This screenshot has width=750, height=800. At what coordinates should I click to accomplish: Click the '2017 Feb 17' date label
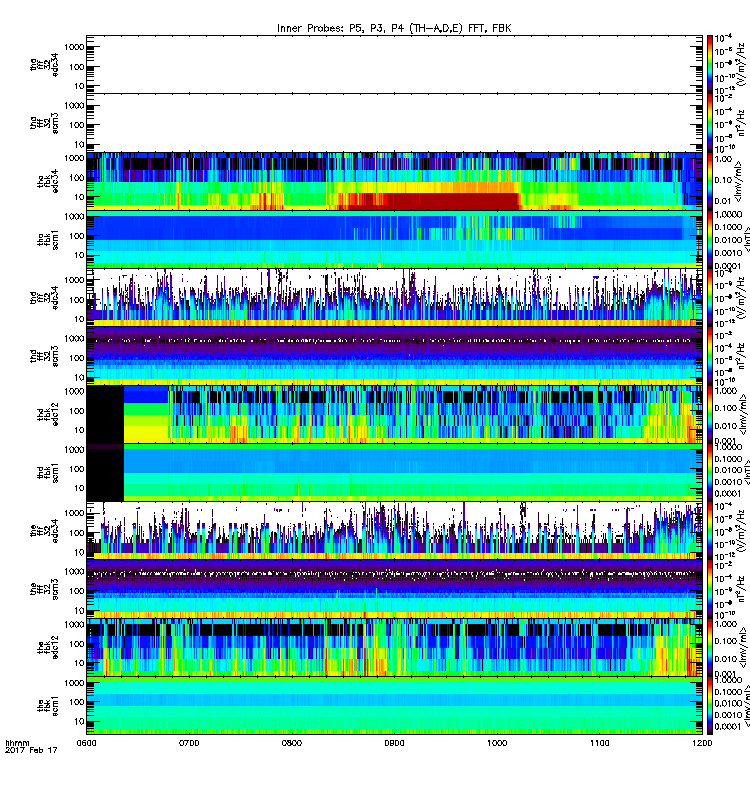click(31, 750)
